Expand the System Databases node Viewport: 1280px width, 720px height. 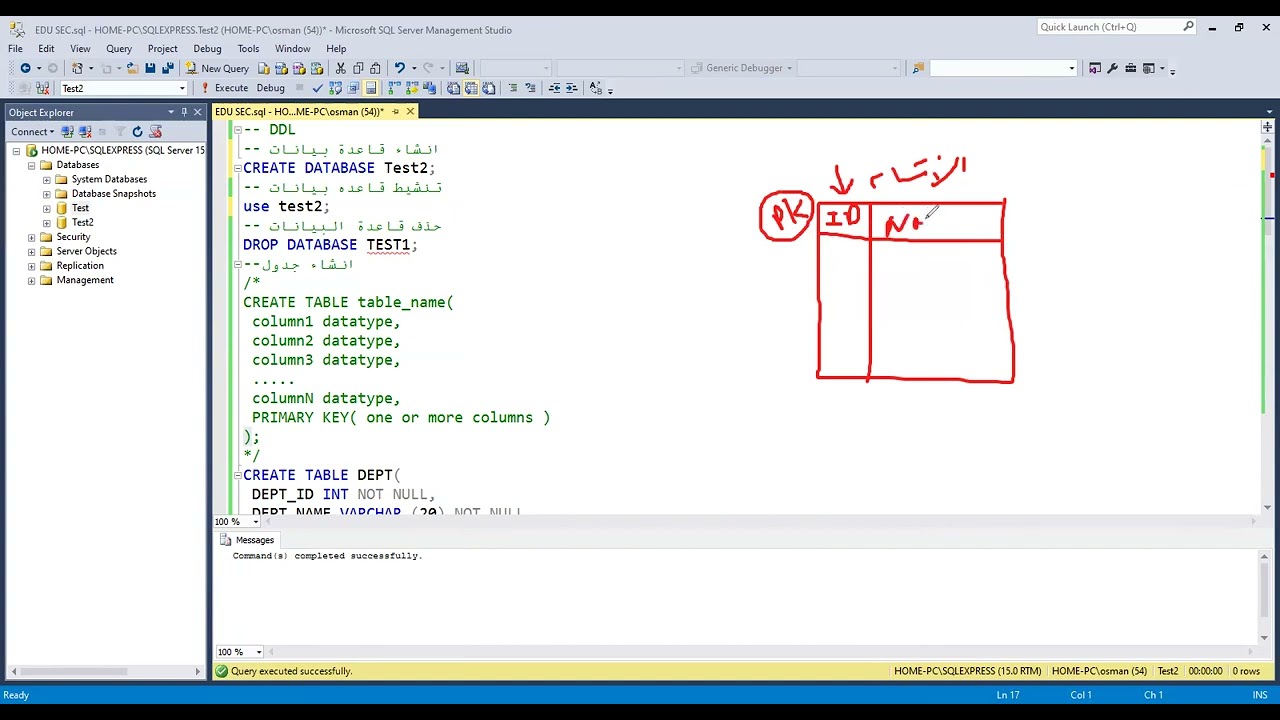47,179
